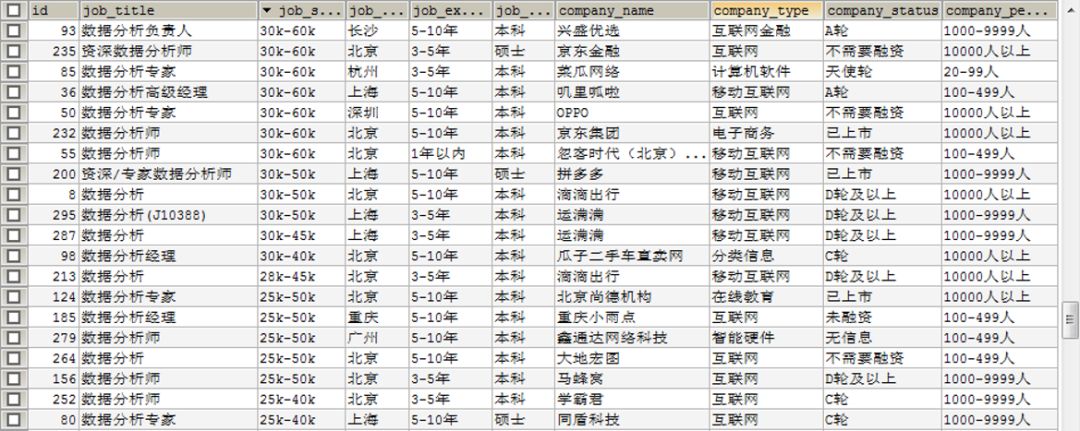Viewport: 1080px width, 431px height.
Task: Click the salary cell 28k-45k
Action: [x=302, y=277]
